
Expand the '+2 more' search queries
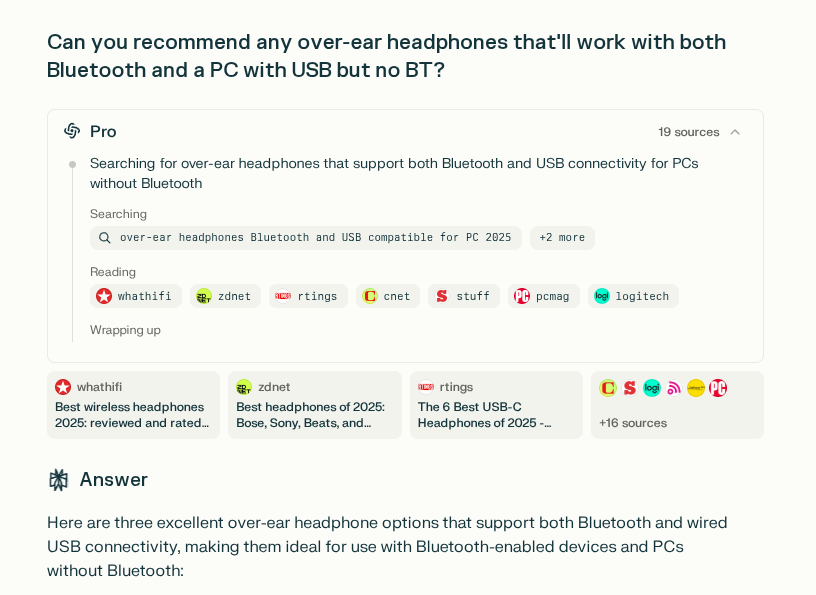point(564,237)
